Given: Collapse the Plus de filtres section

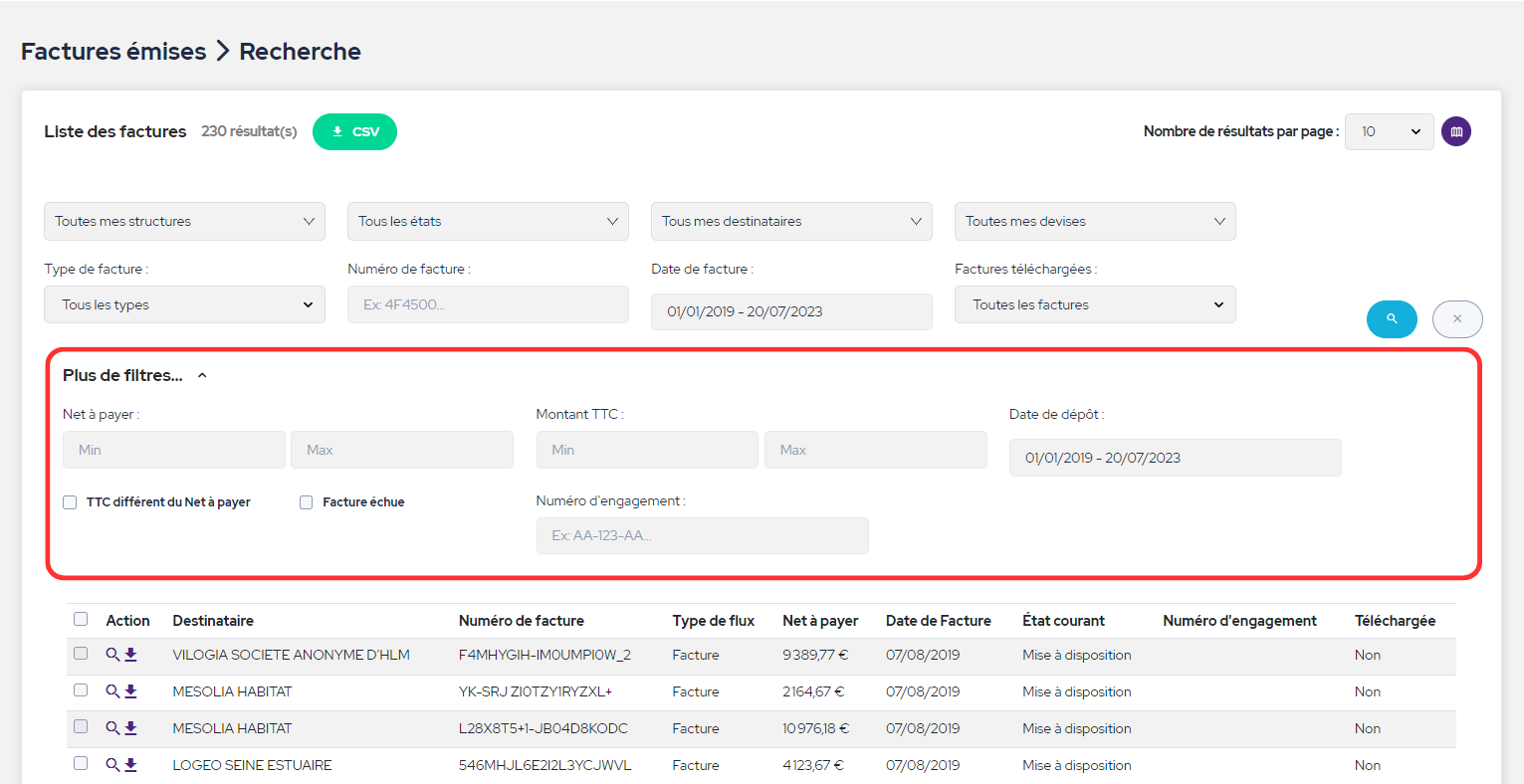Looking at the screenshot, I should point(134,375).
